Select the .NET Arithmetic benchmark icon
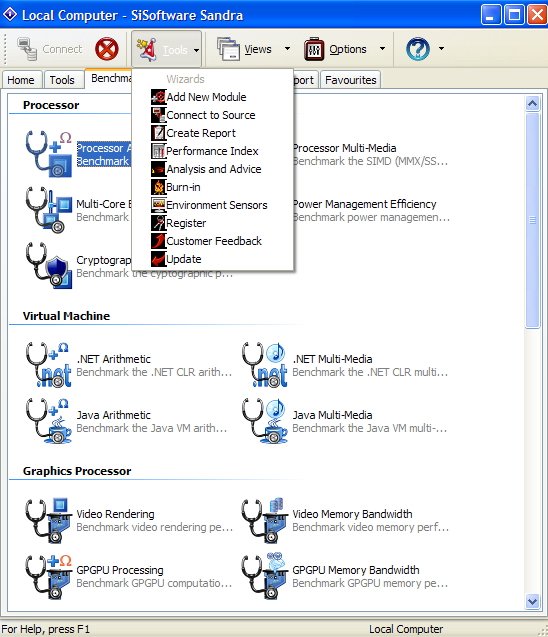 tap(49, 365)
